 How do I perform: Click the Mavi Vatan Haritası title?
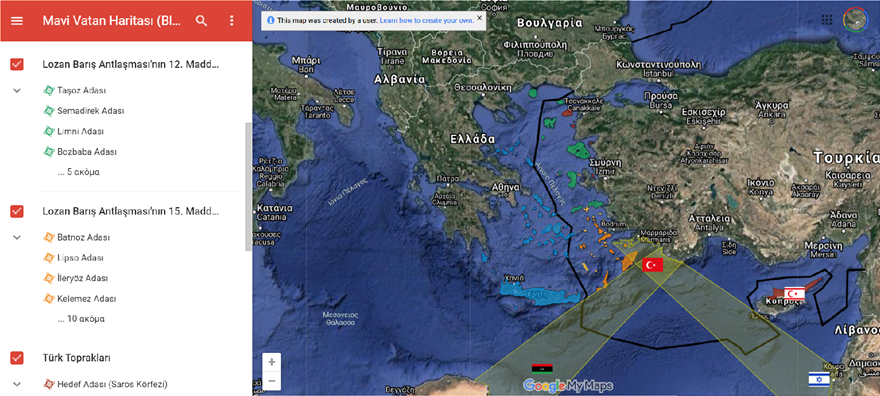pos(112,21)
